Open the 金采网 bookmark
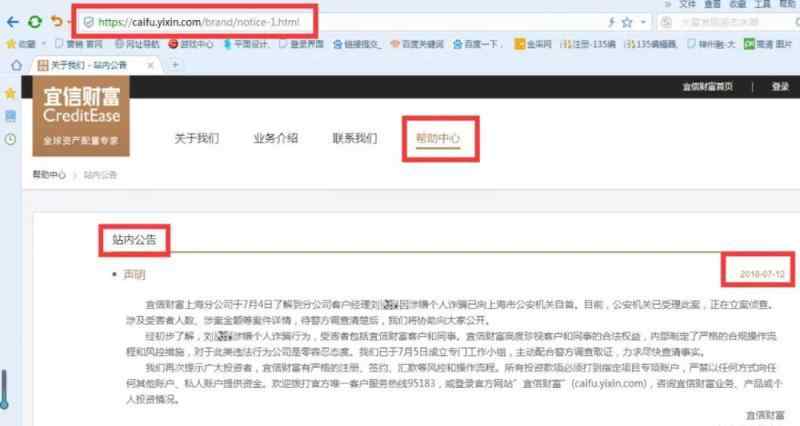This screenshot has height=426, width=800. pos(533,44)
